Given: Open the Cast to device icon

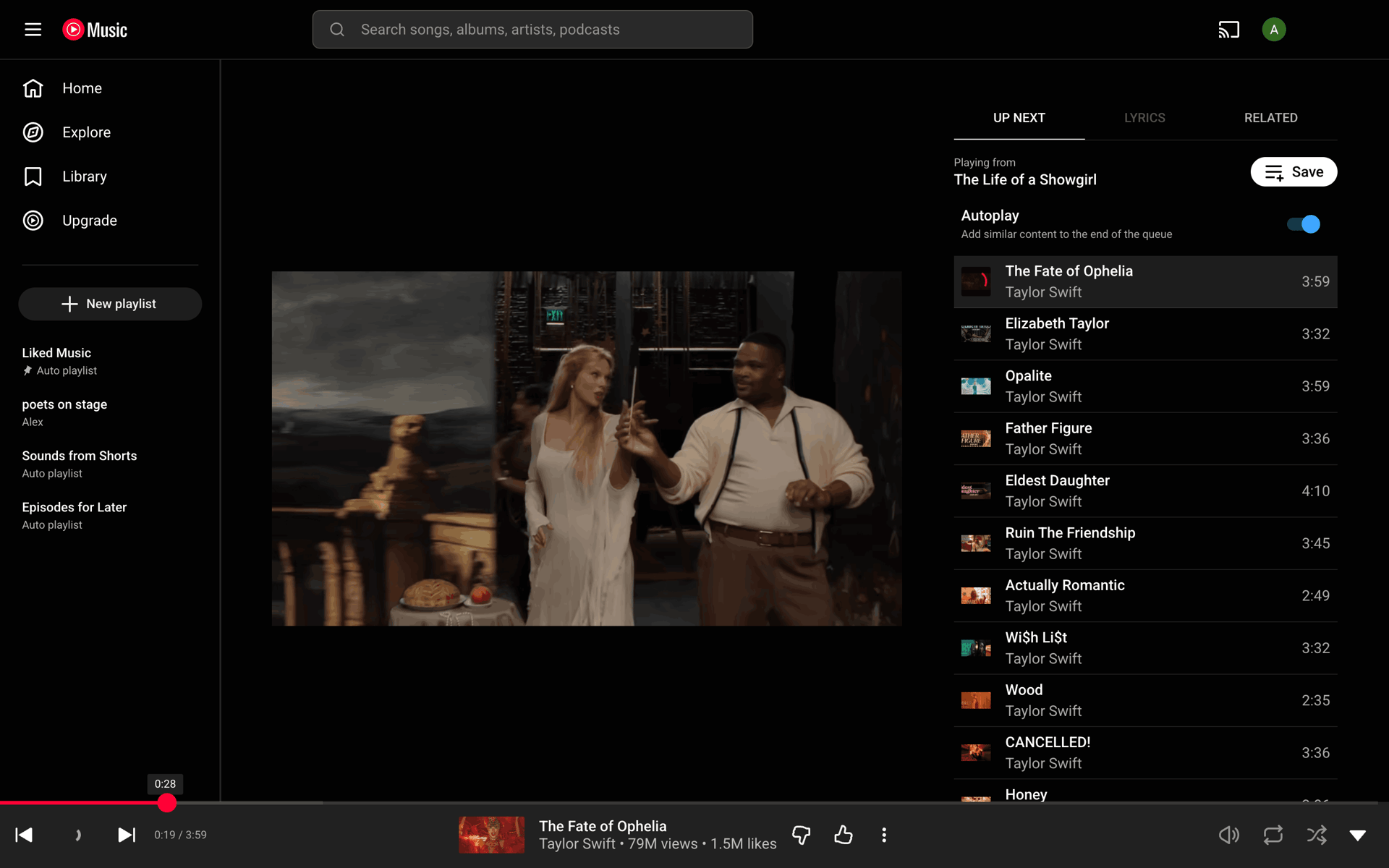Looking at the screenshot, I should [1228, 30].
